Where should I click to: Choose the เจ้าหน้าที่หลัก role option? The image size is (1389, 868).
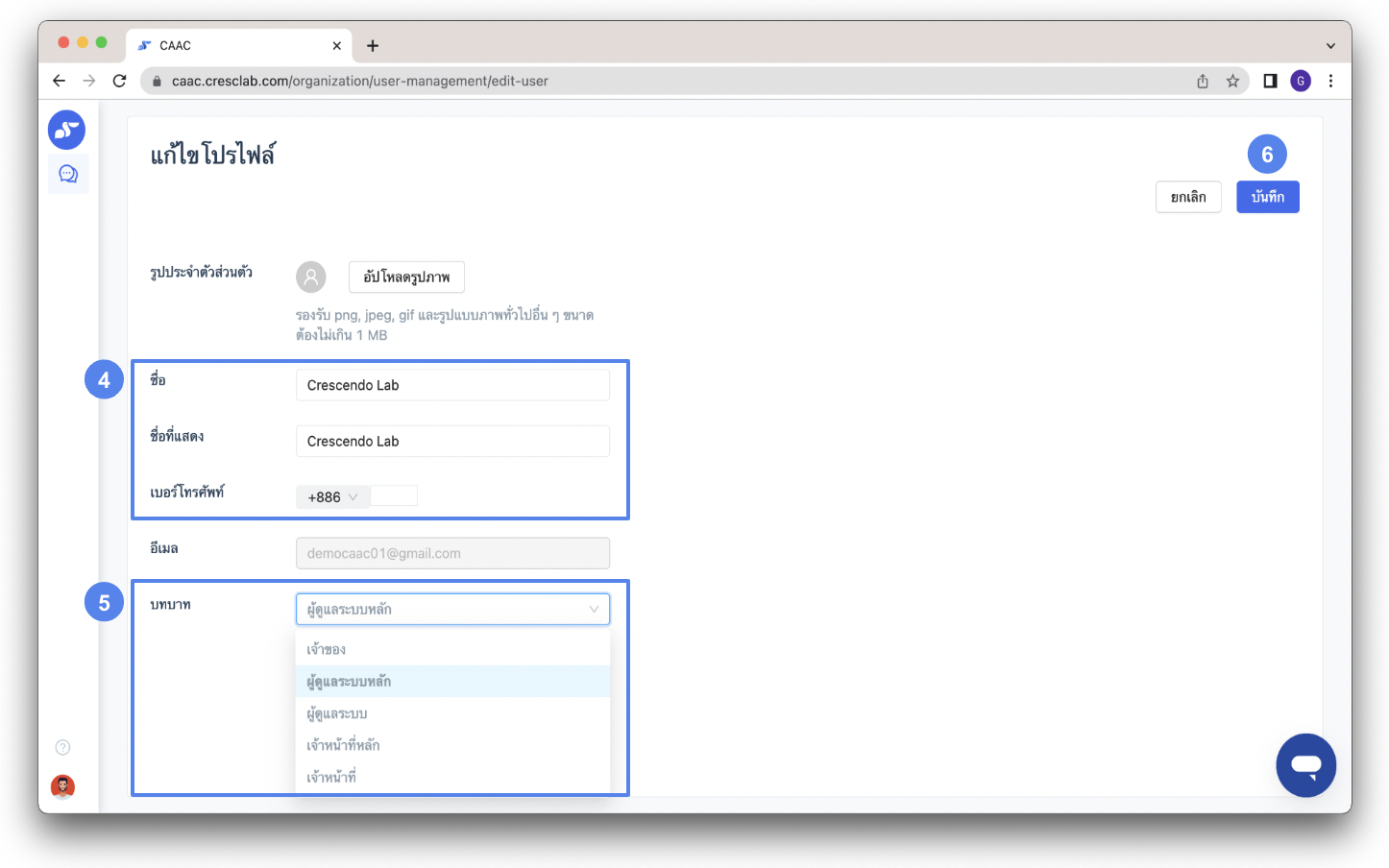pyautogui.click(x=343, y=745)
